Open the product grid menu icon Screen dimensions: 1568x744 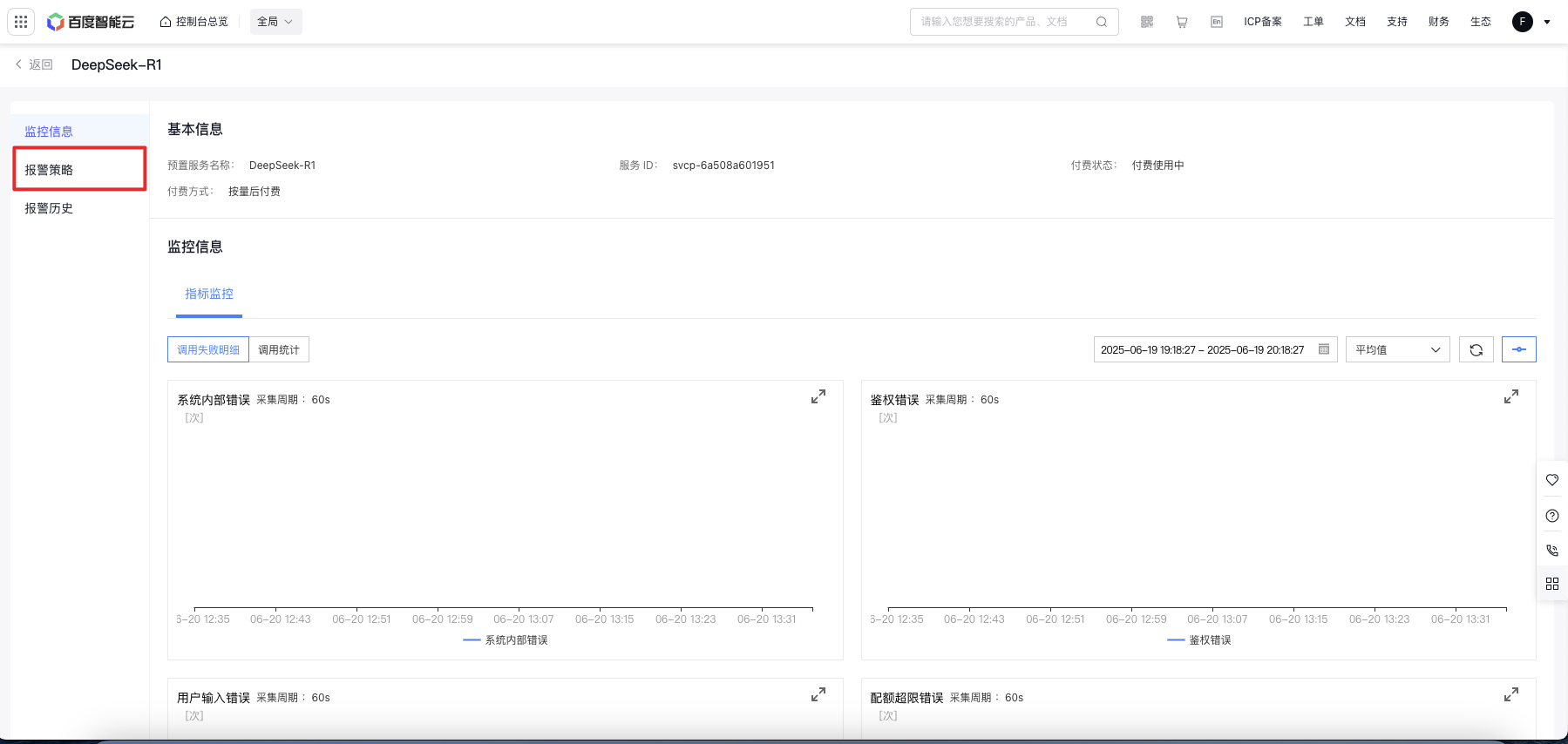click(21, 22)
